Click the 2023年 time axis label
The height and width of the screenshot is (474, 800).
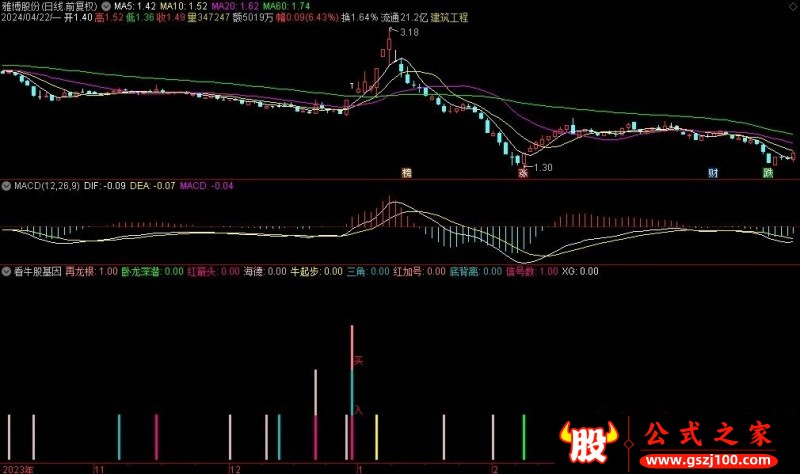18,469
